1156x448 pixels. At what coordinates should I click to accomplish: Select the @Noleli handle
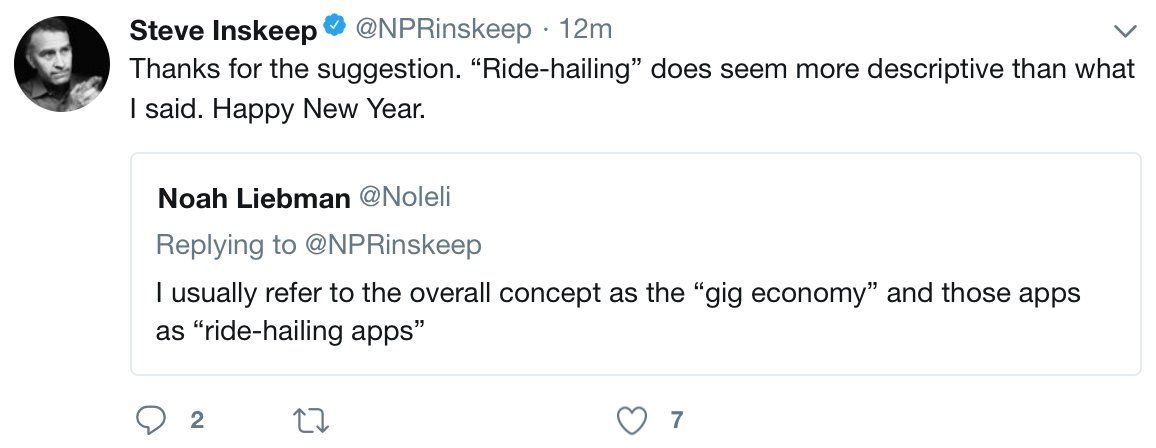point(404,199)
